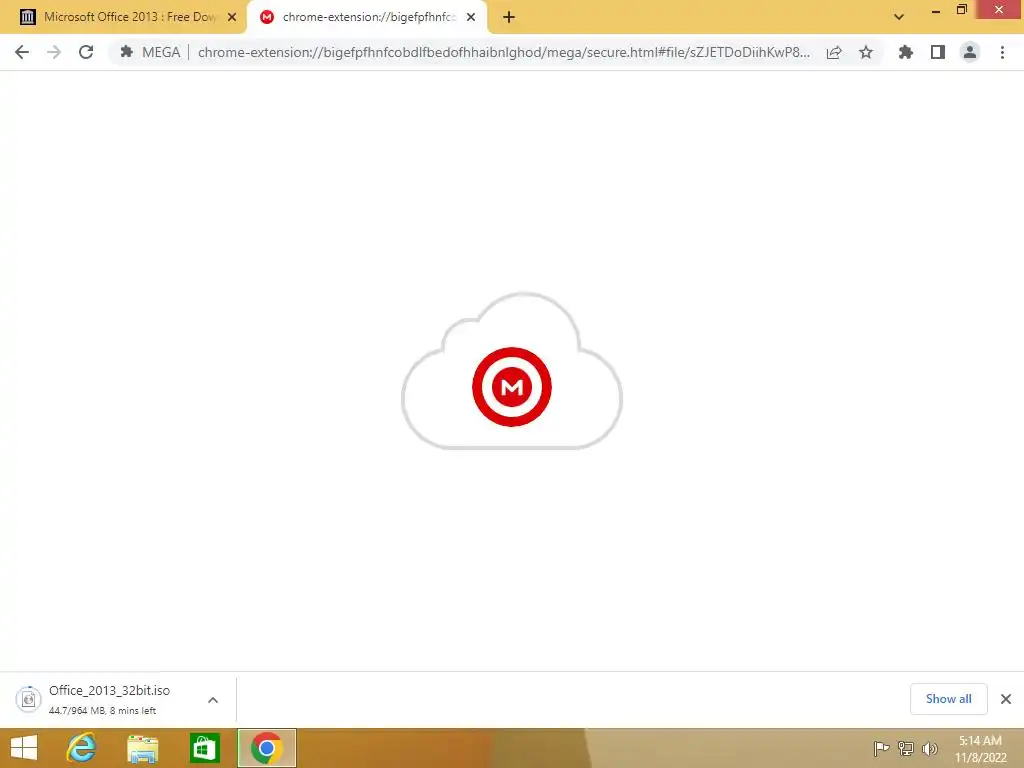Expand the tab search chevron
This screenshot has height=768, width=1024.
coord(899,17)
